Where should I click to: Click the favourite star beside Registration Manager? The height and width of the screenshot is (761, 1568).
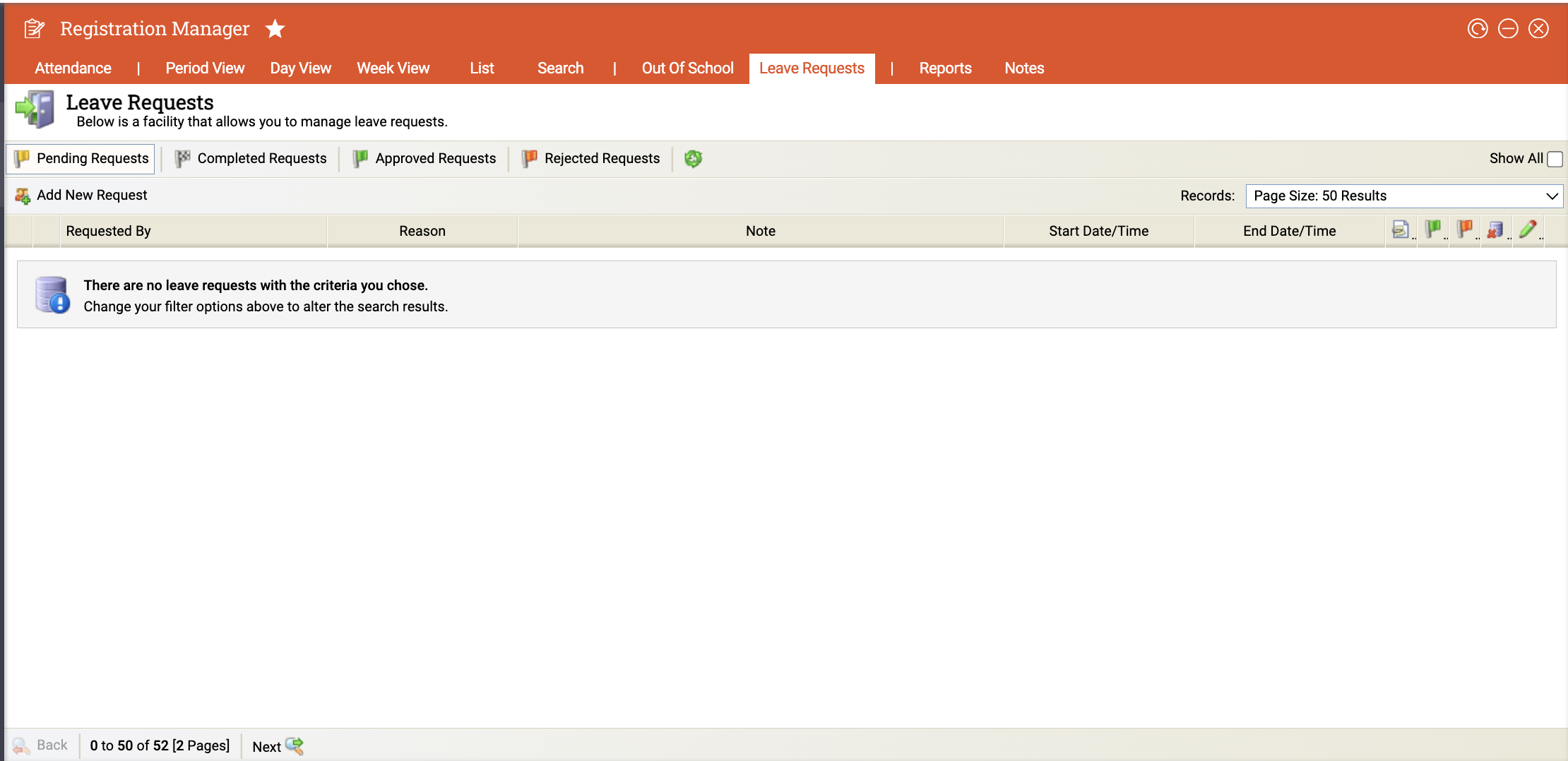[275, 29]
